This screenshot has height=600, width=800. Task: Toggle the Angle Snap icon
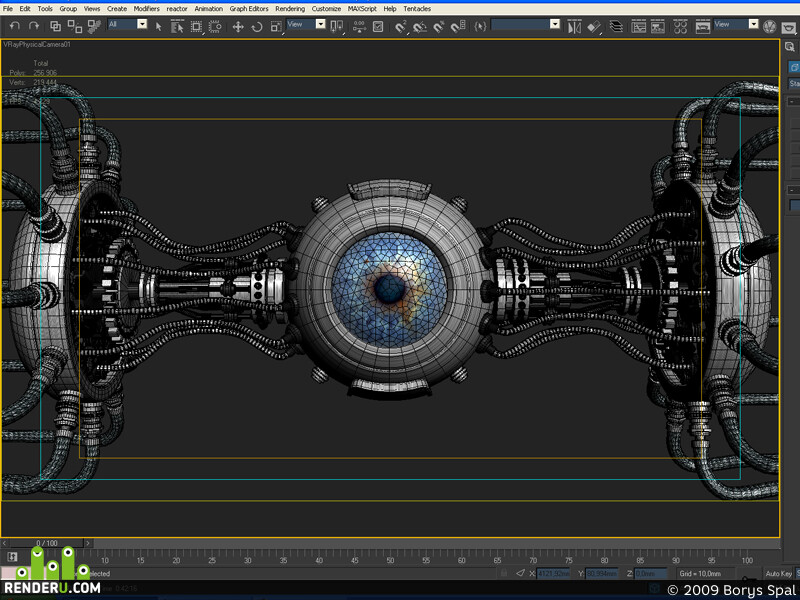click(420, 27)
